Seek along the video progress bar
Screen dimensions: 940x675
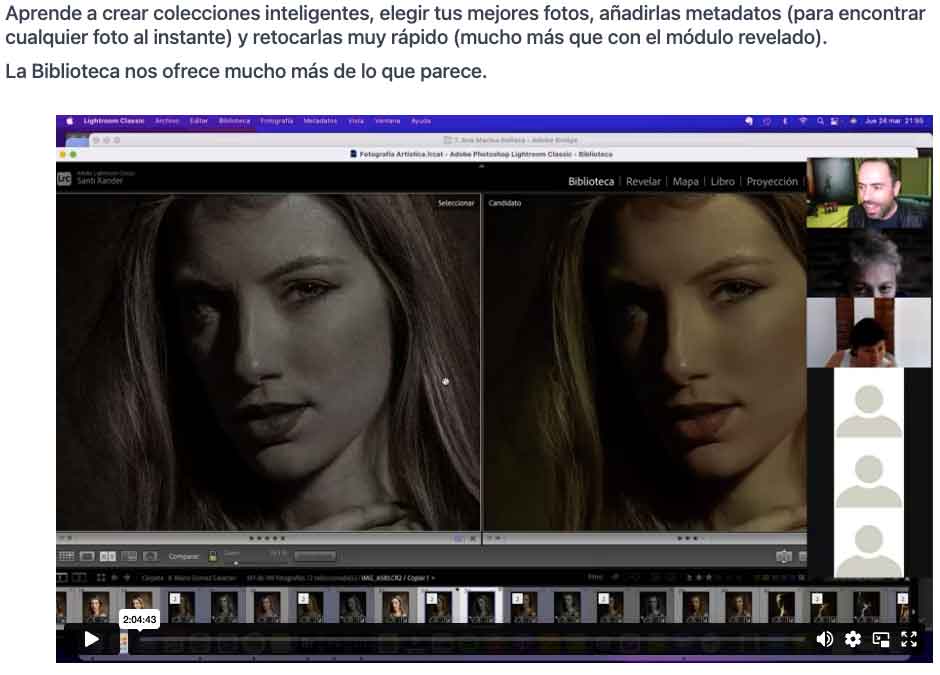click(471, 640)
